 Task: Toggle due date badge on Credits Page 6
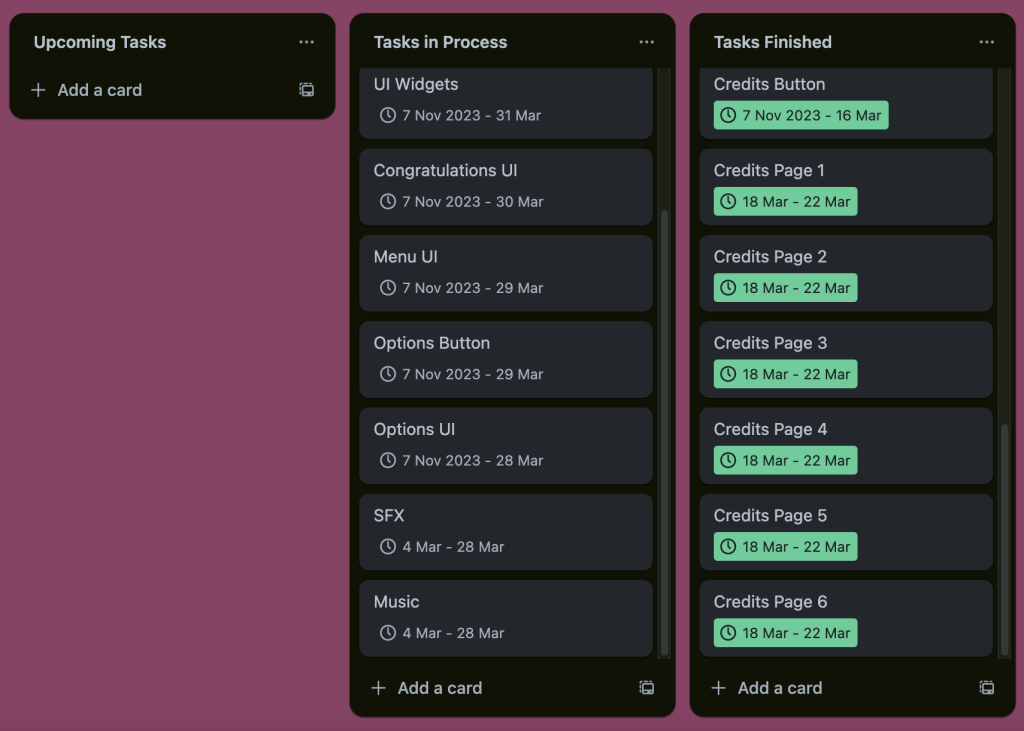(785, 633)
